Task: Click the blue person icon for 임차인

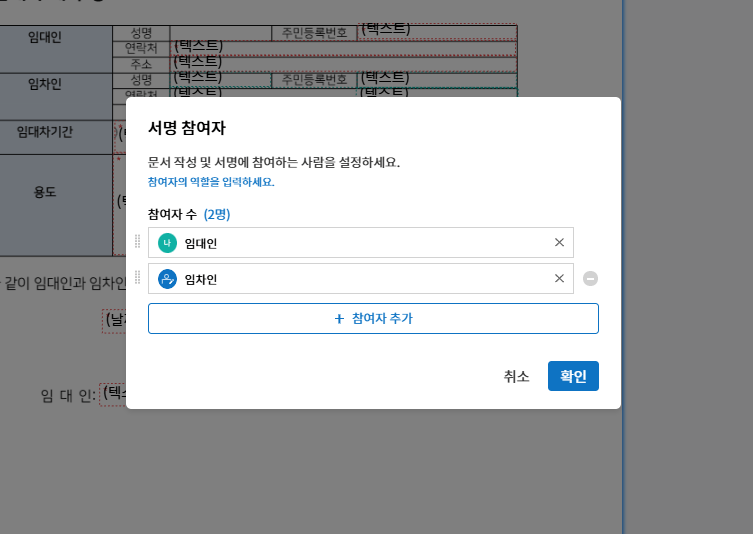Action: pyautogui.click(x=167, y=279)
